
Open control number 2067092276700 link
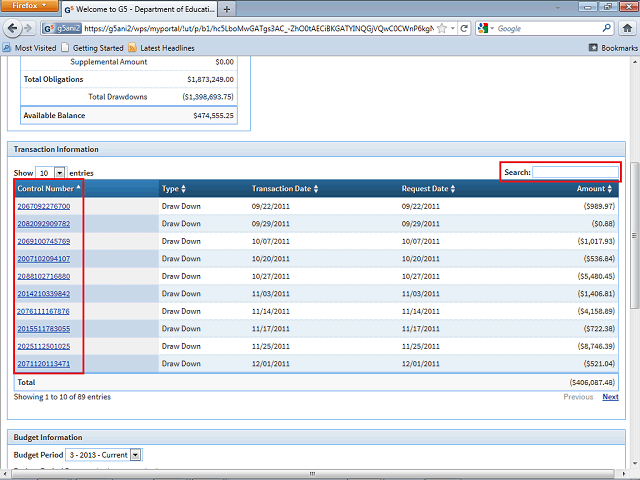(x=43, y=206)
